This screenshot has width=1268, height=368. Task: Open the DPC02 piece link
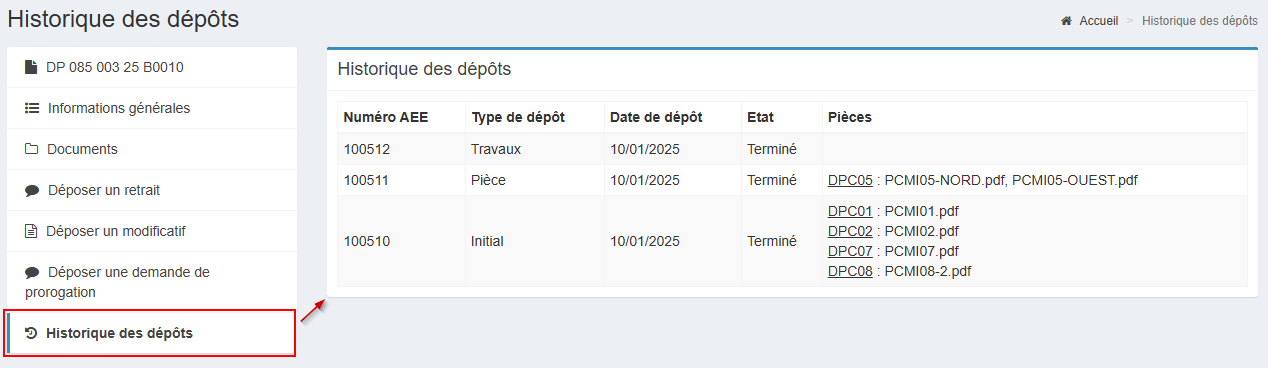point(850,231)
